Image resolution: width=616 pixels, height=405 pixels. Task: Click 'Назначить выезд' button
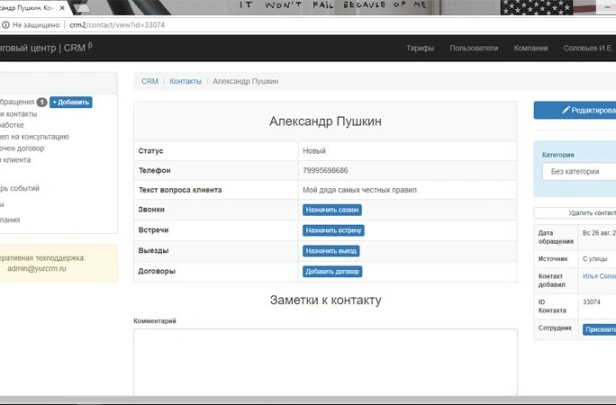tap(332, 251)
